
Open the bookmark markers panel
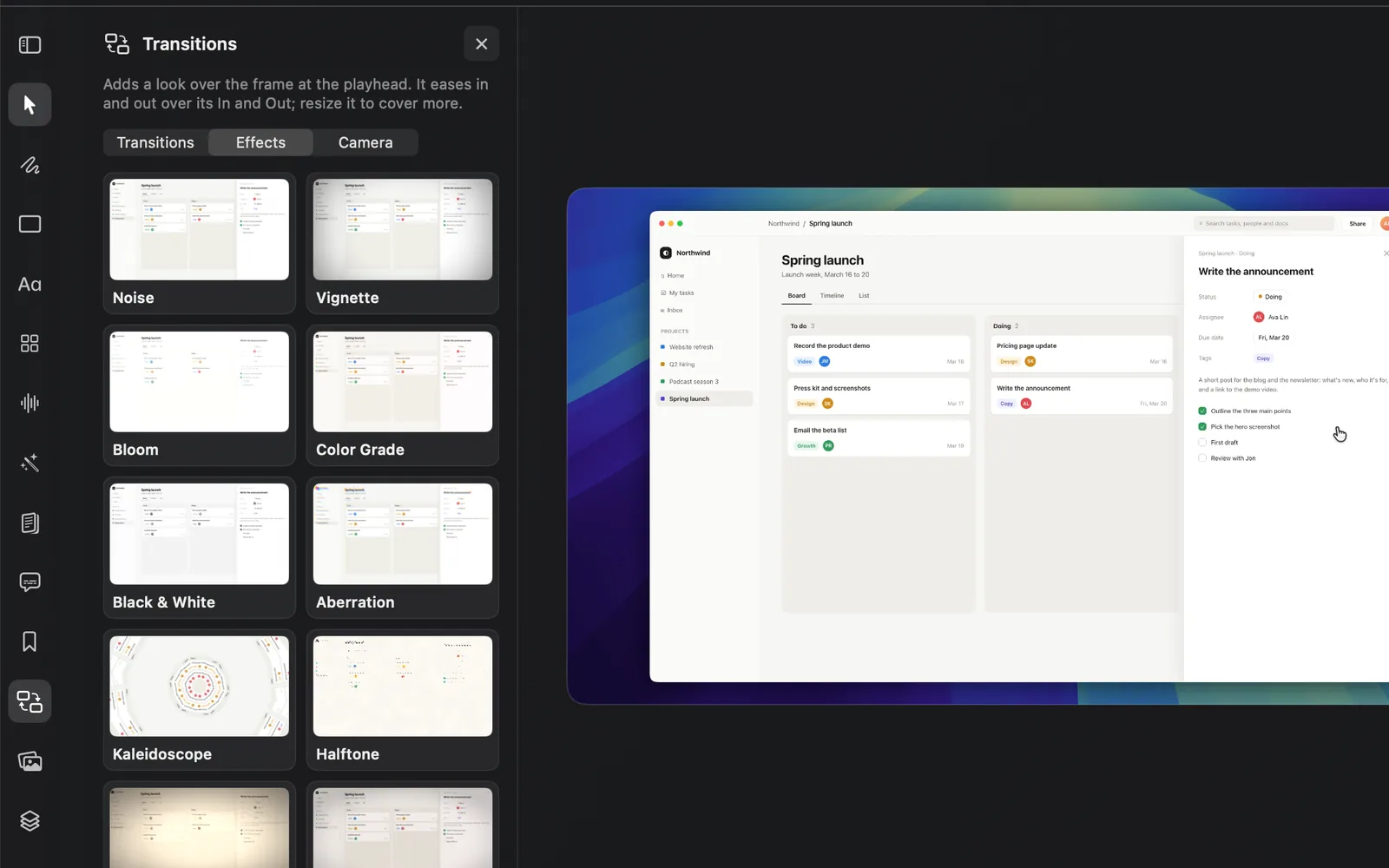point(30,641)
